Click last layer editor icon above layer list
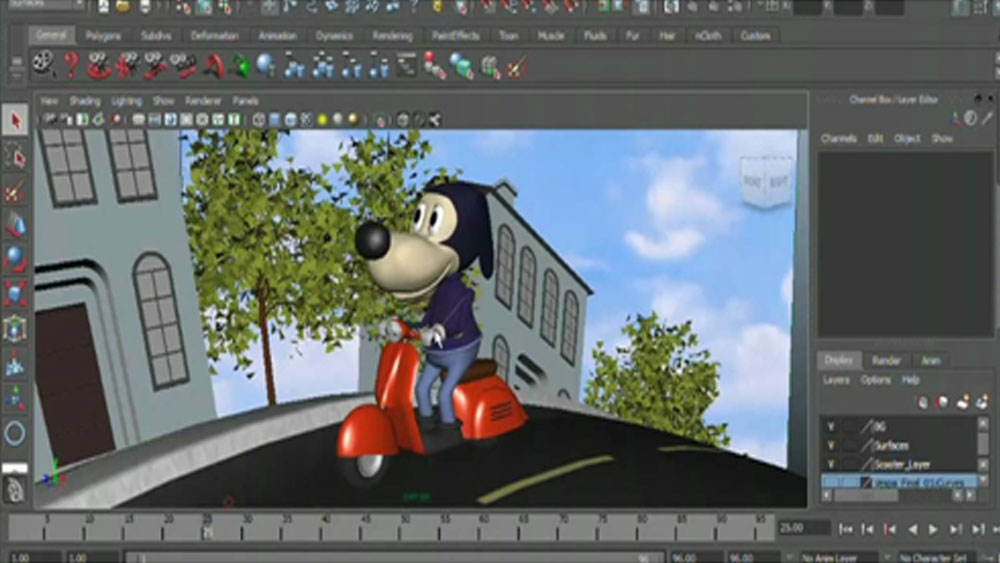 pyautogui.click(x=982, y=402)
